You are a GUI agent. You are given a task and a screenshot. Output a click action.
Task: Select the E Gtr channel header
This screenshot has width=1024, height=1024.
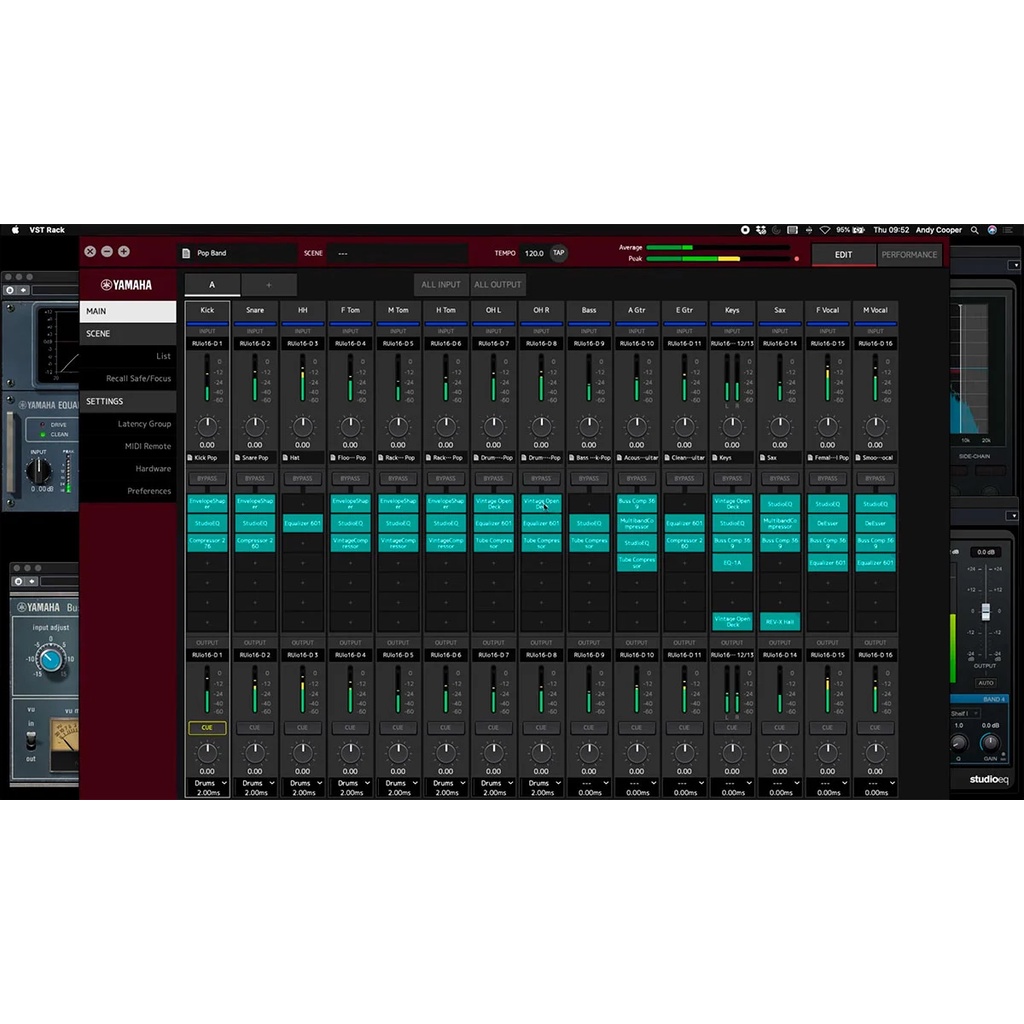pyautogui.click(x=684, y=310)
